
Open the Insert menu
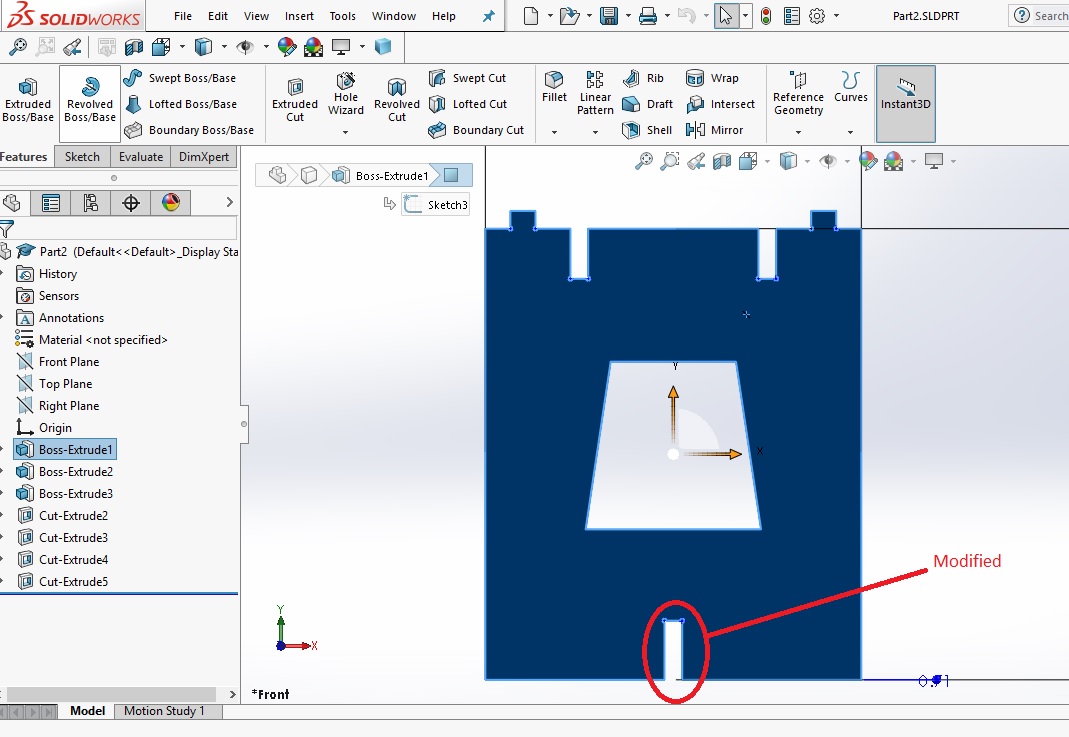tap(299, 16)
